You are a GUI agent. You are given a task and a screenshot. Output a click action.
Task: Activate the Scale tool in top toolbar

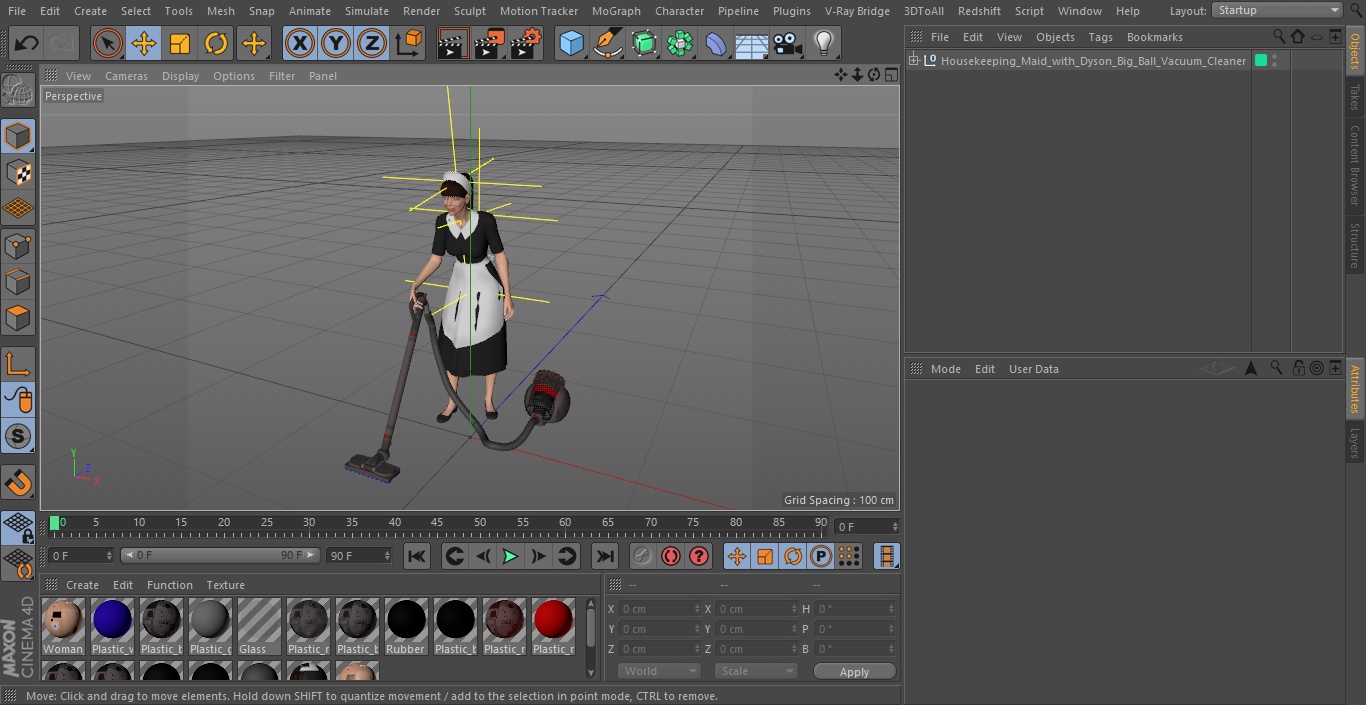point(180,43)
